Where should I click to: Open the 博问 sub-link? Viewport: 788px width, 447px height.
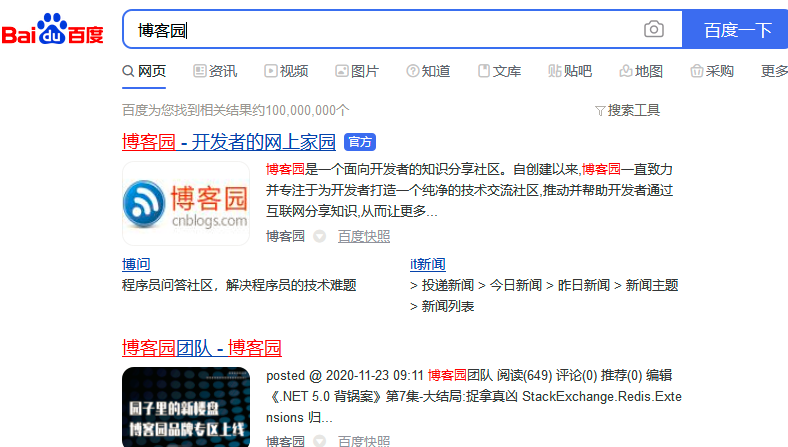[x=136, y=264]
